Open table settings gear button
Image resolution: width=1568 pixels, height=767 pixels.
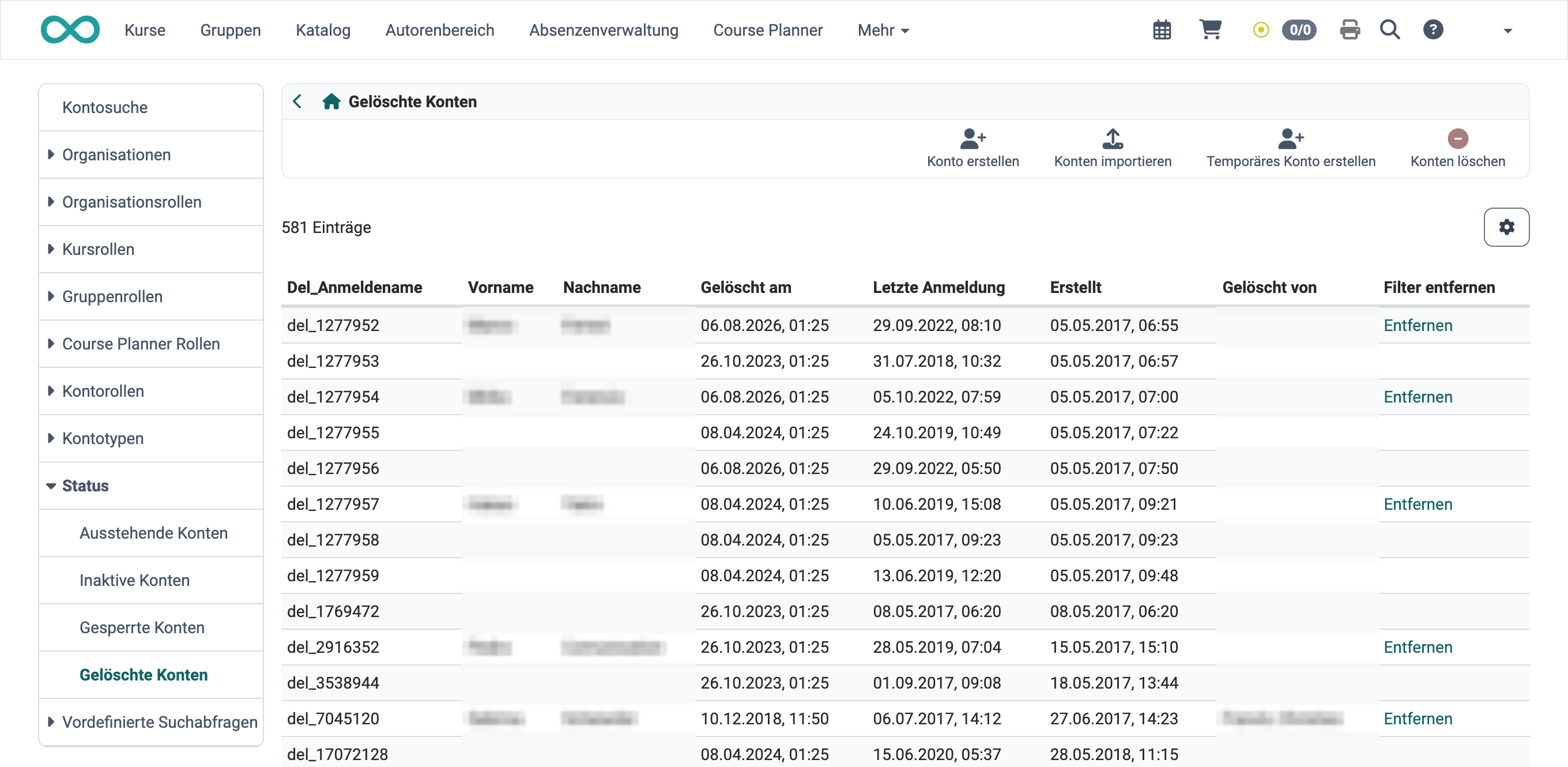[x=1506, y=227]
